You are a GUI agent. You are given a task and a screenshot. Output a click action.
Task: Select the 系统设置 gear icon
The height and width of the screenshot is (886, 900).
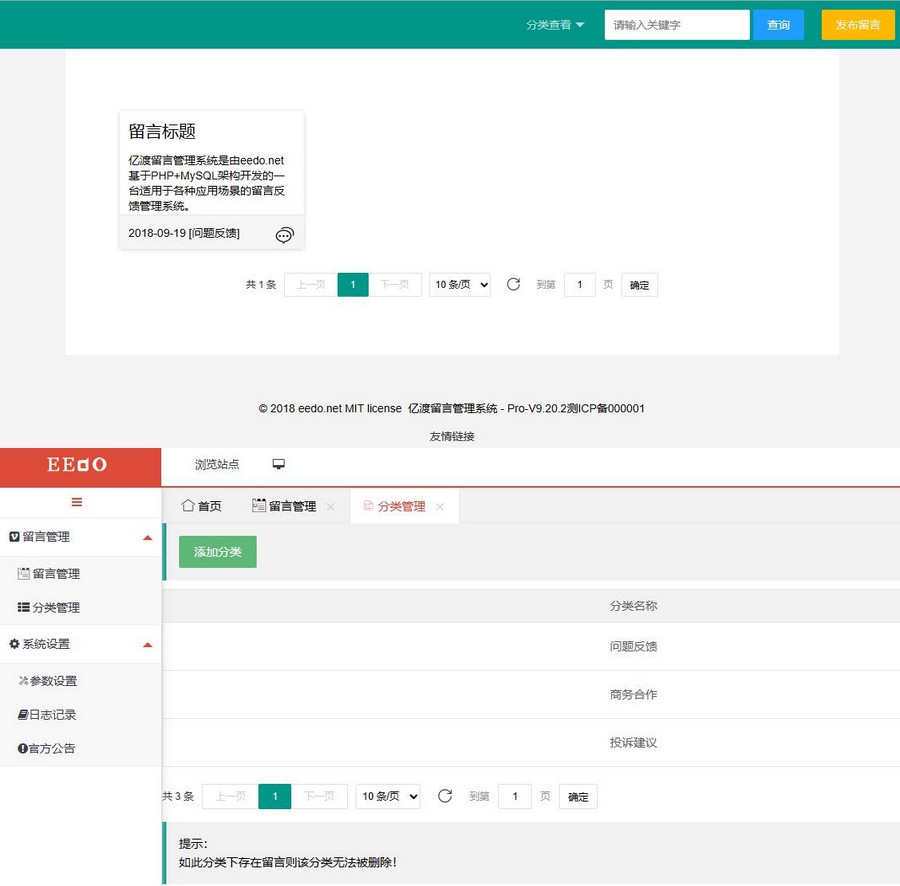14,644
